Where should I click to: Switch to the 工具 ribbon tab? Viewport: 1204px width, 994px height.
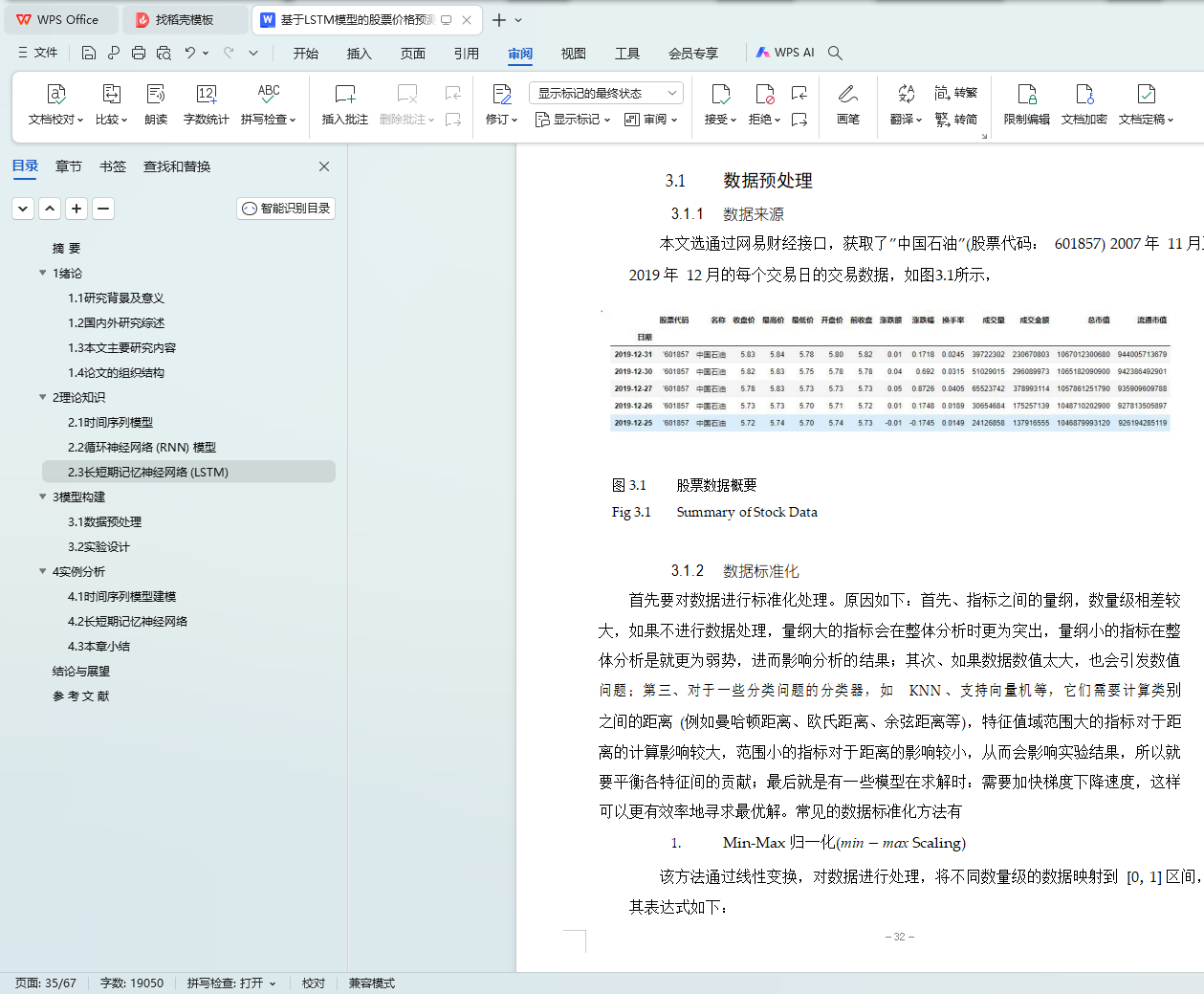(x=627, y=54)
